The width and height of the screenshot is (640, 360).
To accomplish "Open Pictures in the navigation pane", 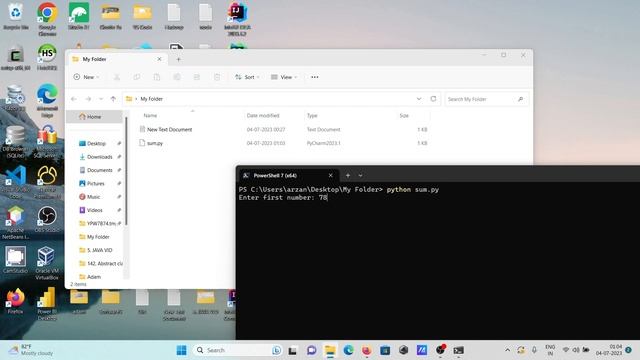I will pyautogui.click(x=96, y=184).
